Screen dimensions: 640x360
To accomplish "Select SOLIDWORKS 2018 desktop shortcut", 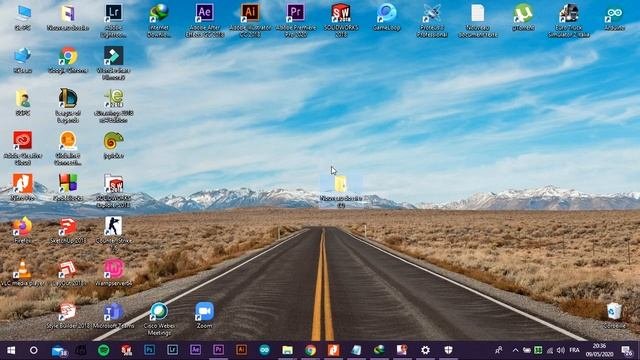I will coord(341,21).
